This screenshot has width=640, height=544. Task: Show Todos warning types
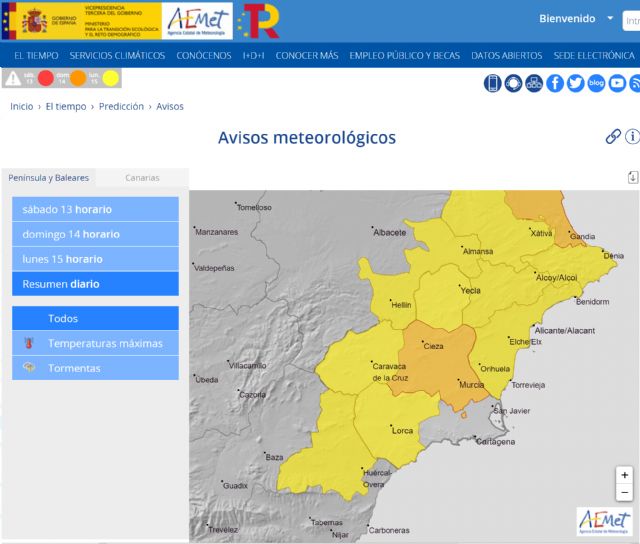95,318
